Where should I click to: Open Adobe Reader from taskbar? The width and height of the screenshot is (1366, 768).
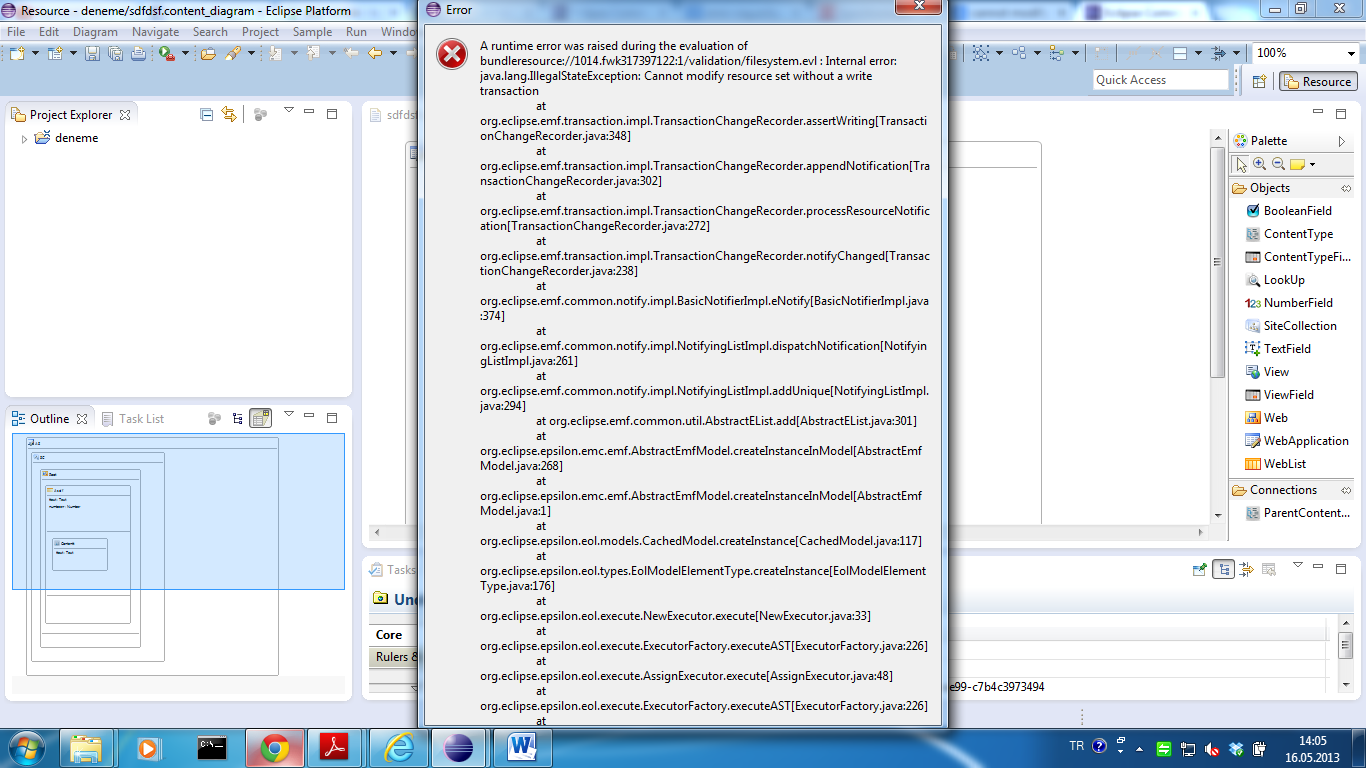(x=333, y=748)
